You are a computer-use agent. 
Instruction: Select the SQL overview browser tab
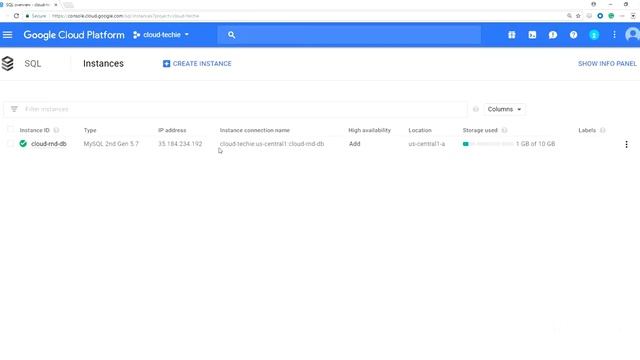click(29, 4)
